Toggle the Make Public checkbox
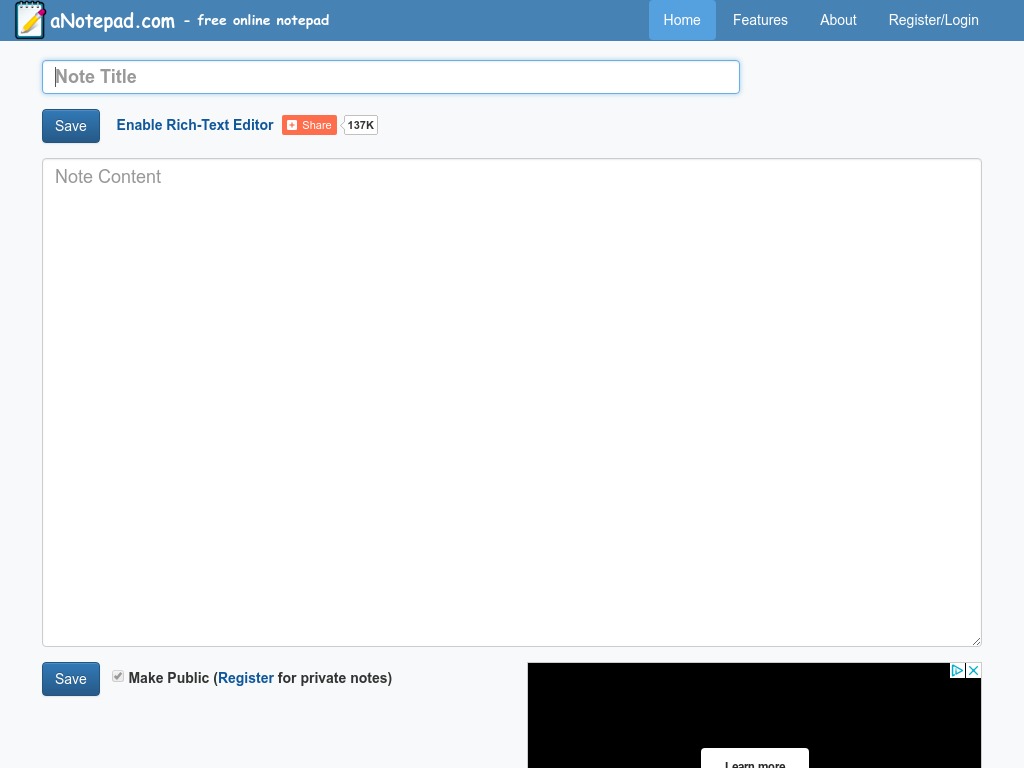The height and width of the screenshot is (768, 1024). click(x=118, y=677)
